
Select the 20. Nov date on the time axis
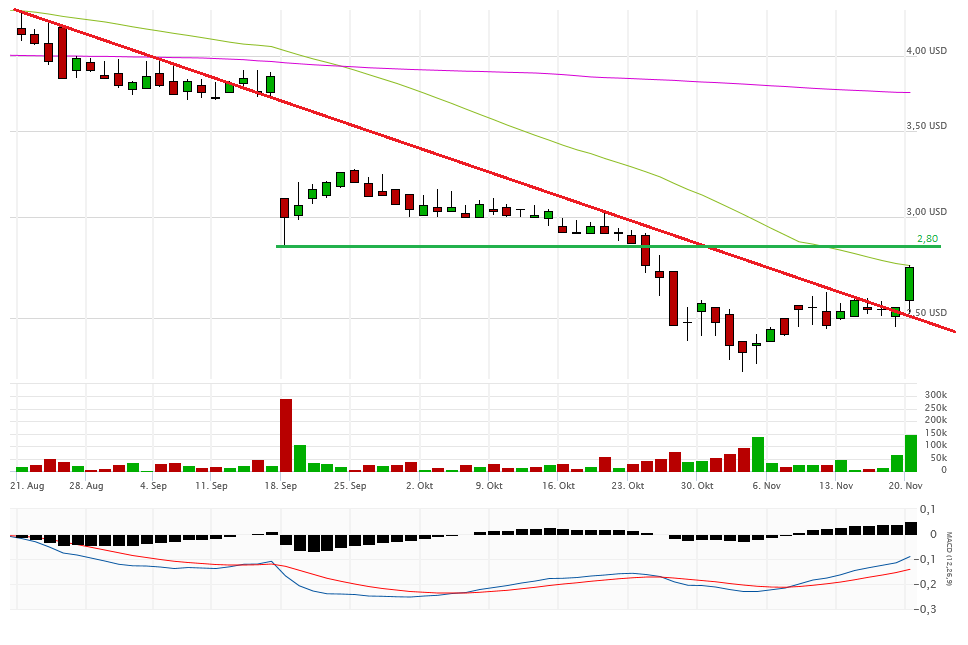(x=903, y=486)
